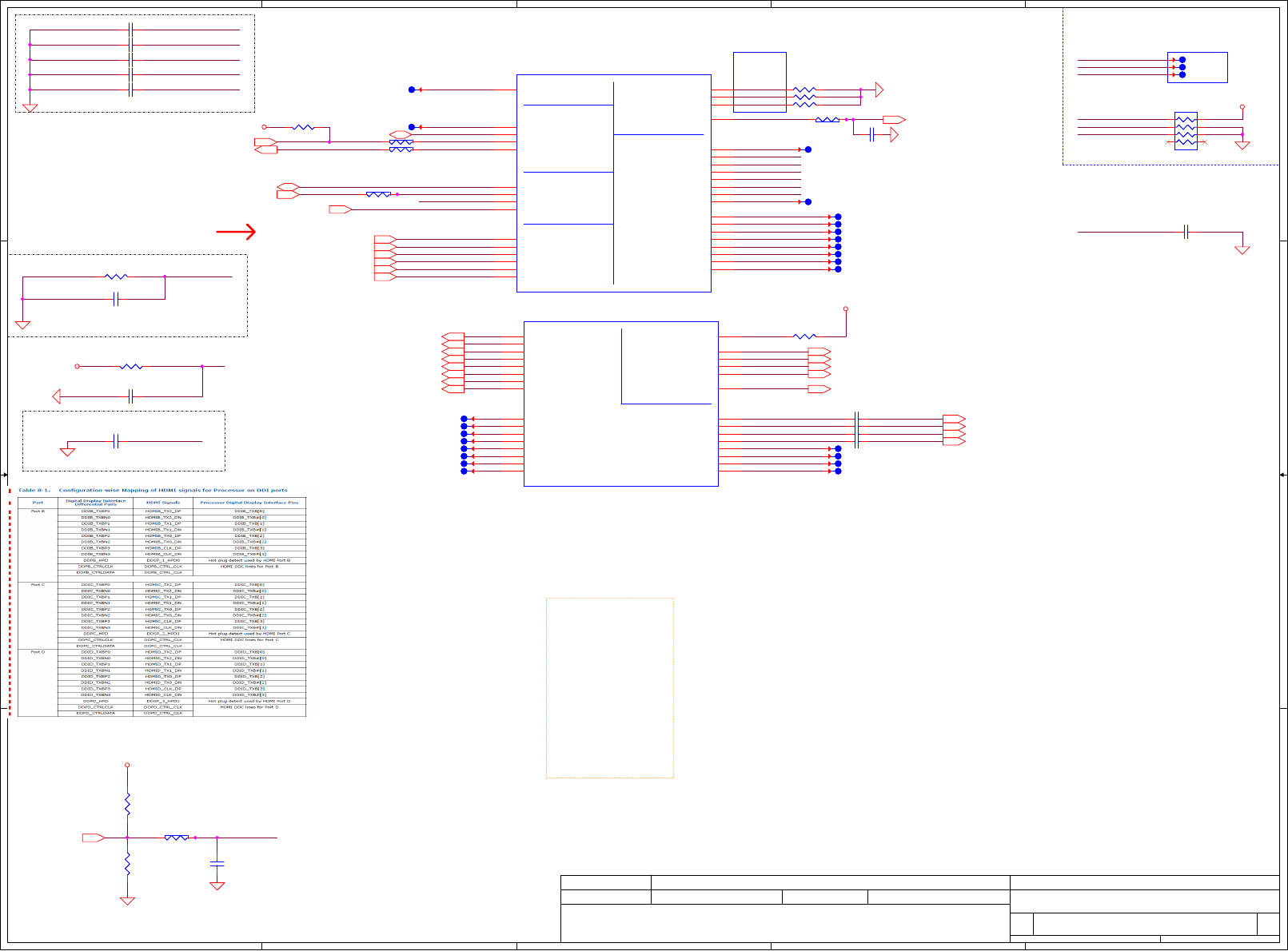Click the DDPC_HPD cell
The width and height of the screenshot is (1288, 951).
coord(95,634)
